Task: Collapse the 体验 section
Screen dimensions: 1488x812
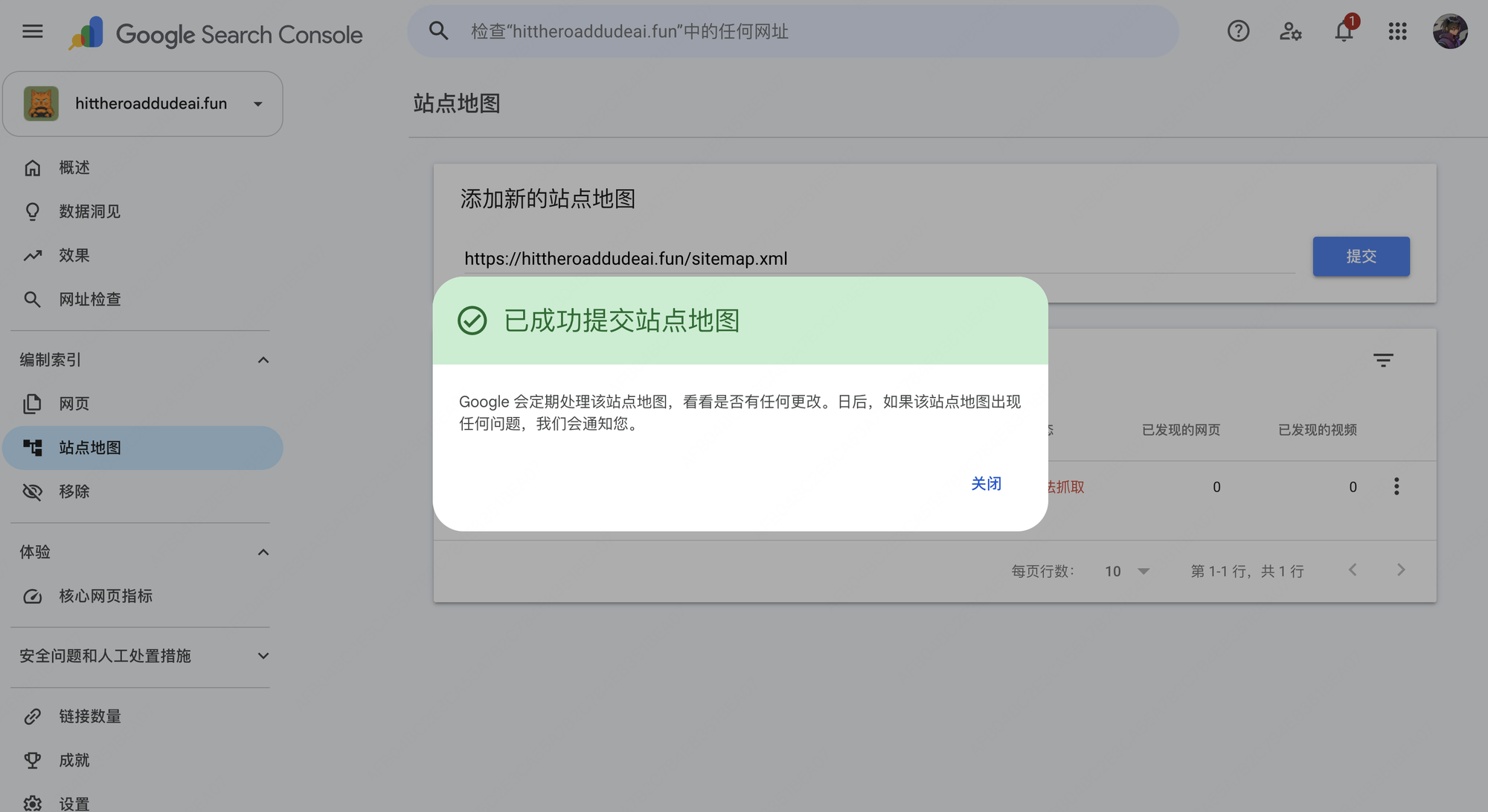Action: 263,552
